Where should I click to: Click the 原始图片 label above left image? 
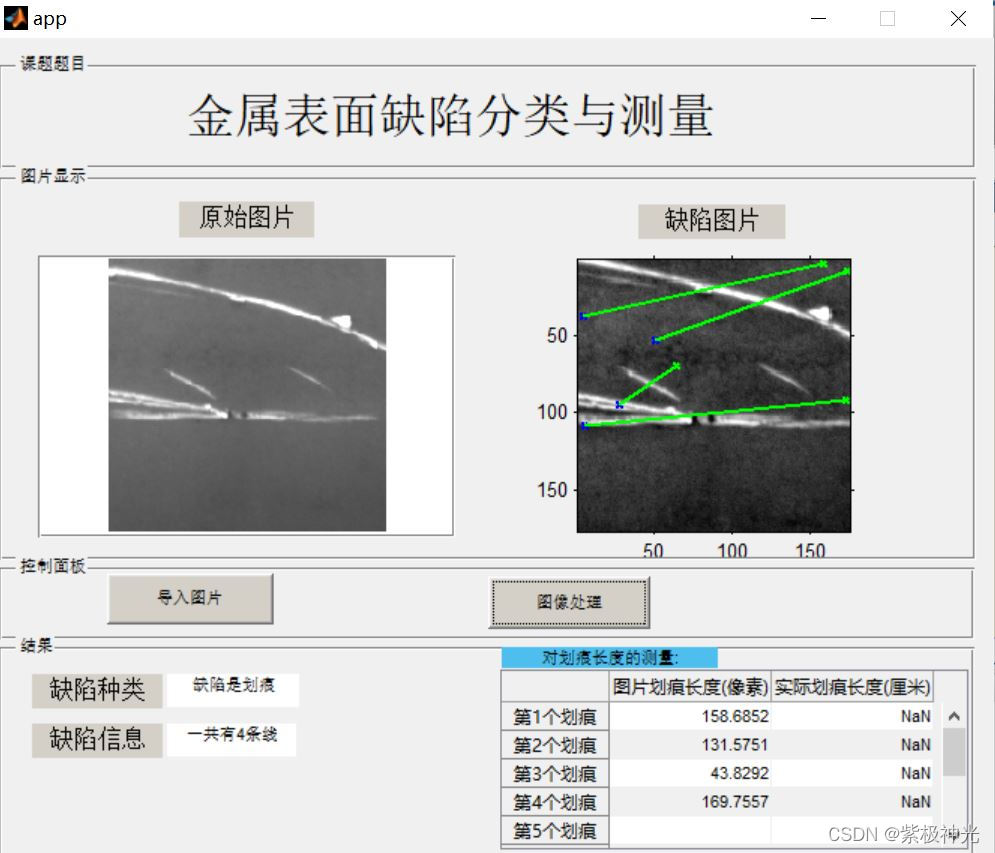click(246, 219)
